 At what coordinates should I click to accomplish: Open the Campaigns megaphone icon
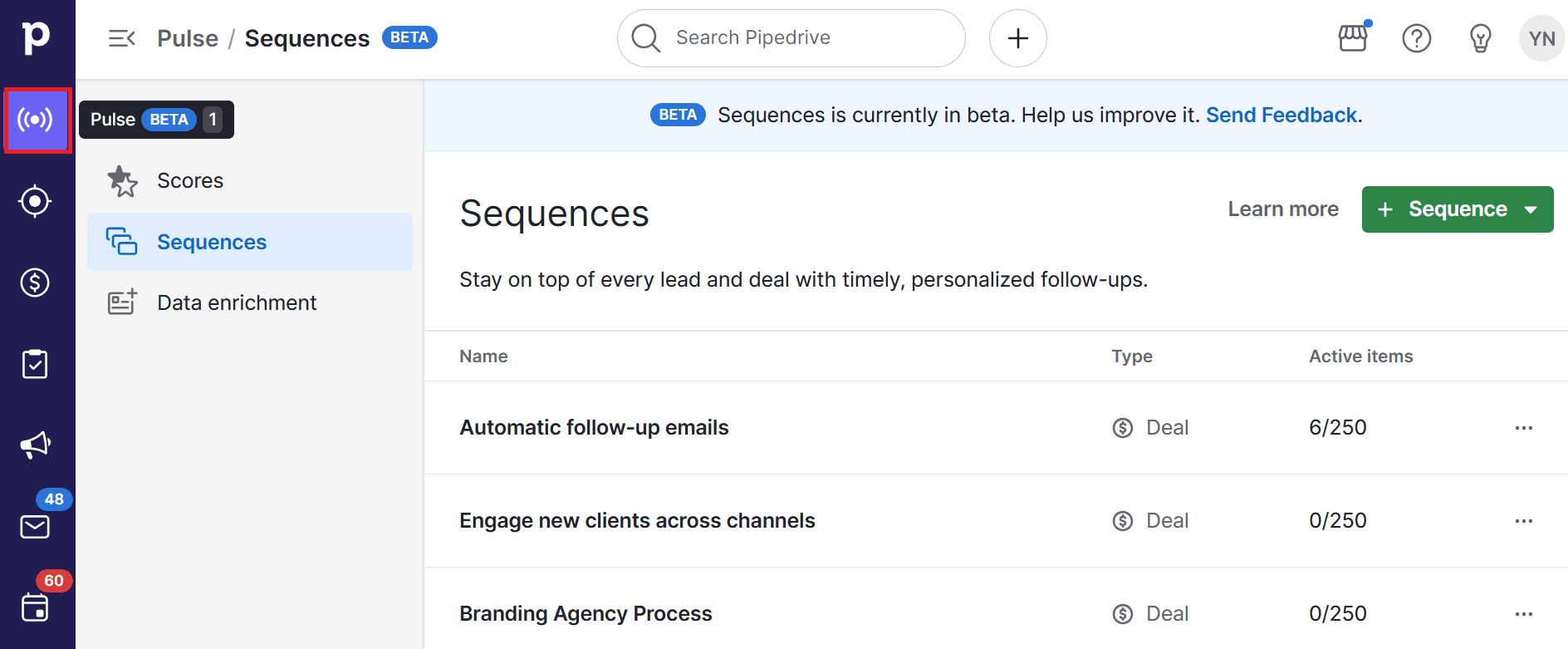pyautogui.click(x=35, y=445)
